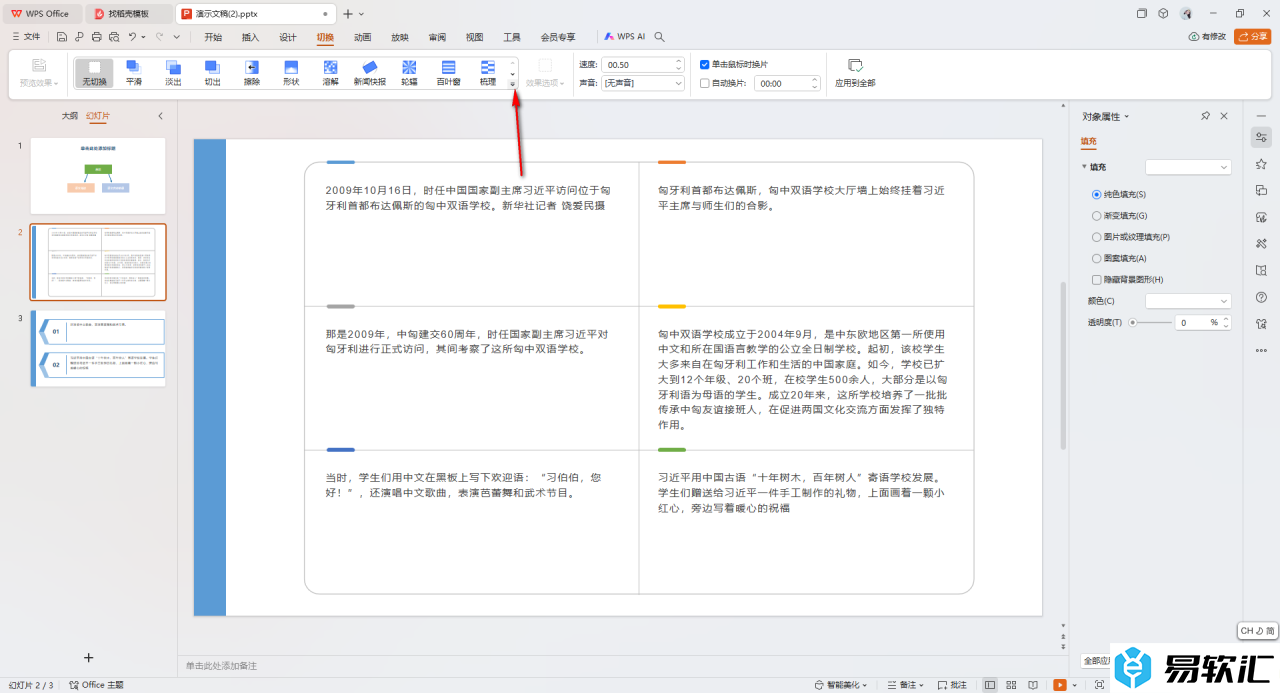This screenshot has height=693, width=1280.
Task: Switch to the 开始 ribbon tab
Action: (213, 37)
